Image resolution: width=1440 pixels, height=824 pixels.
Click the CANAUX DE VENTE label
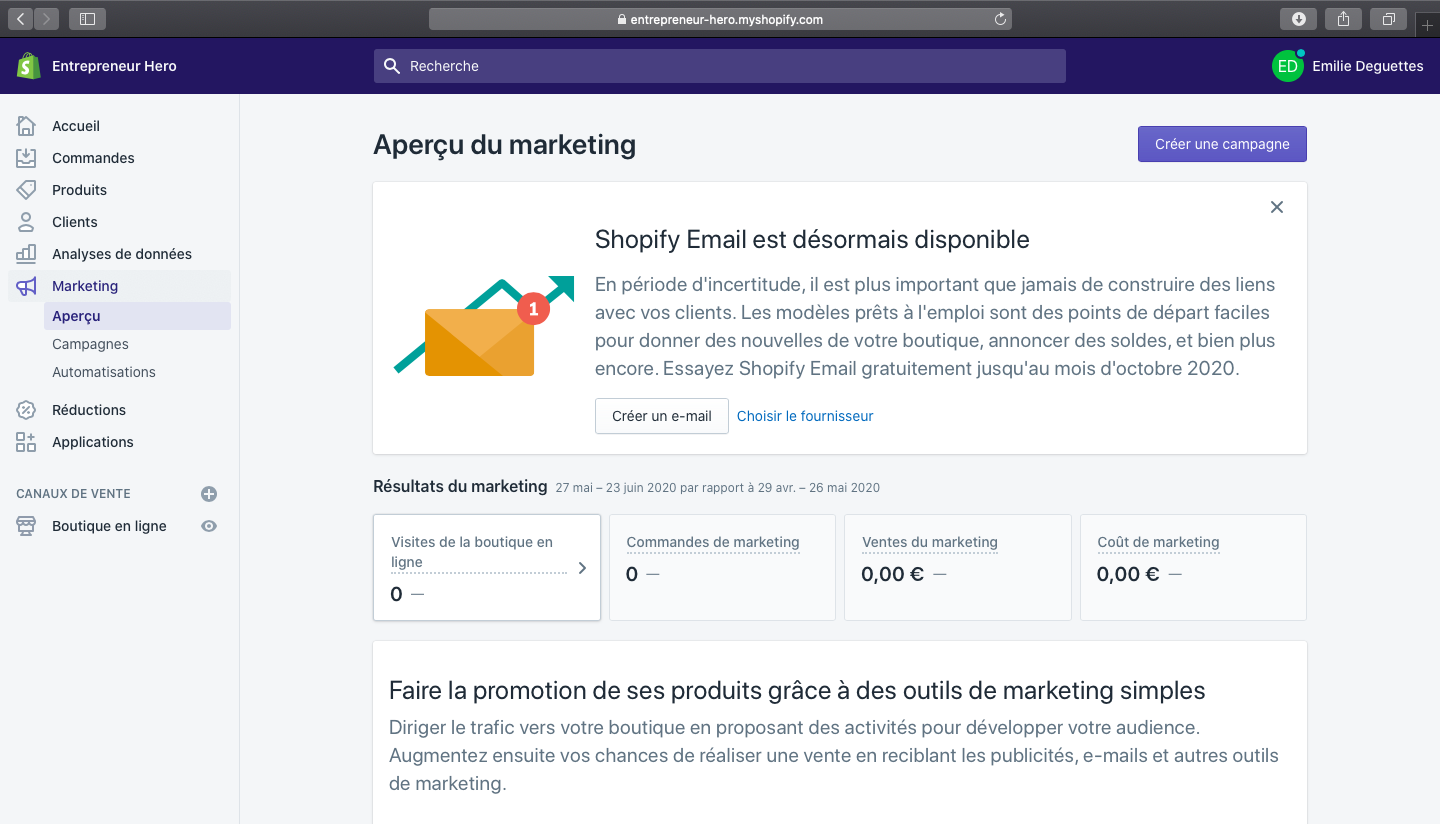(x=73, y=494)
